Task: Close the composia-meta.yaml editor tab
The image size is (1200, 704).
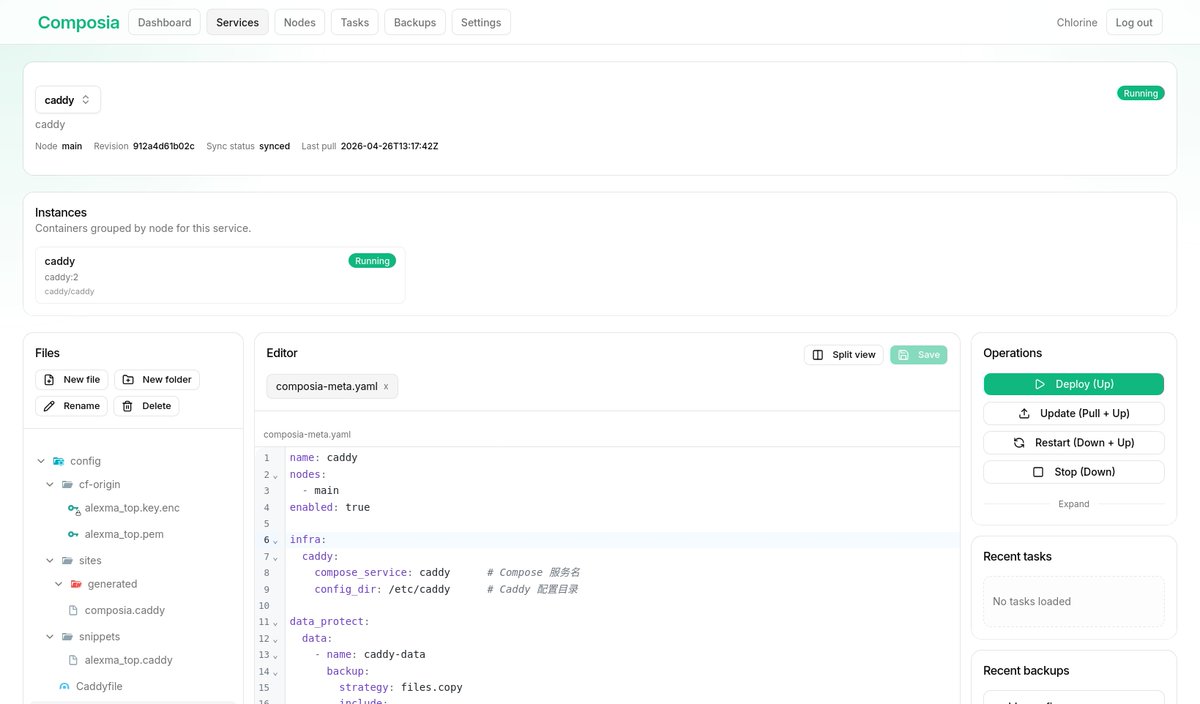Action: [386, 386]
